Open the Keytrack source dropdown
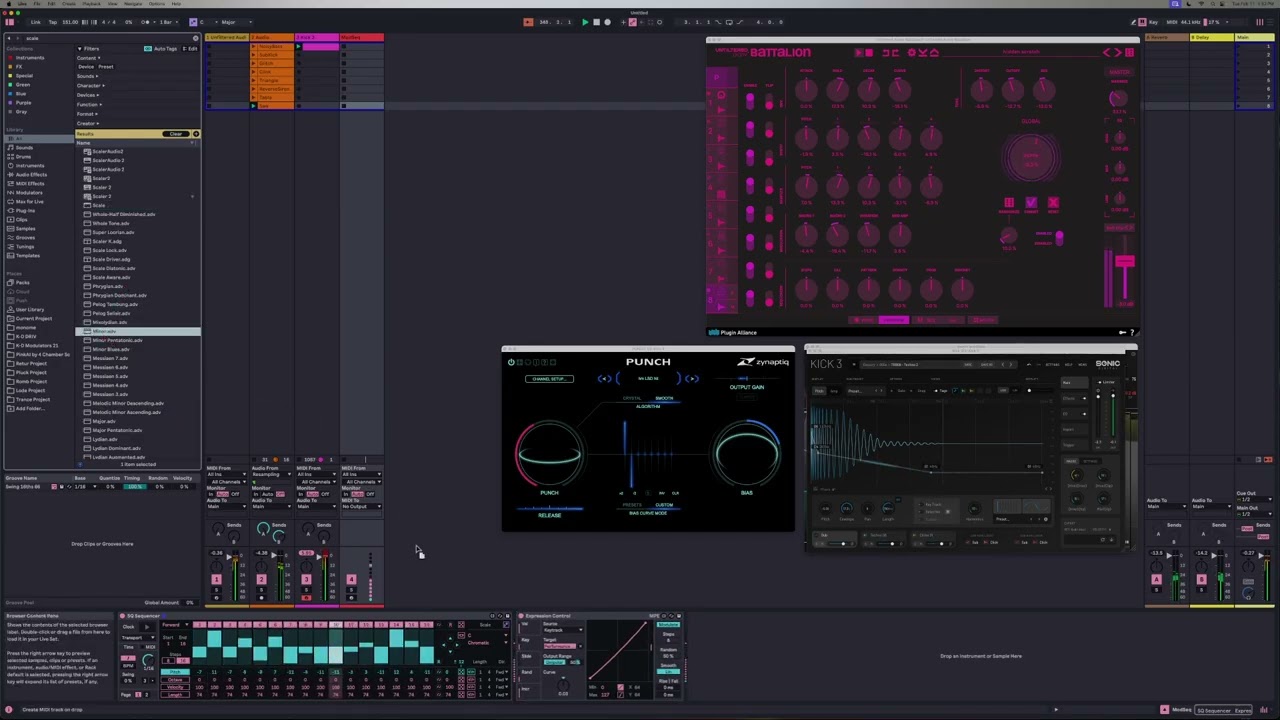1280x720 pixels. click(565, 630)
